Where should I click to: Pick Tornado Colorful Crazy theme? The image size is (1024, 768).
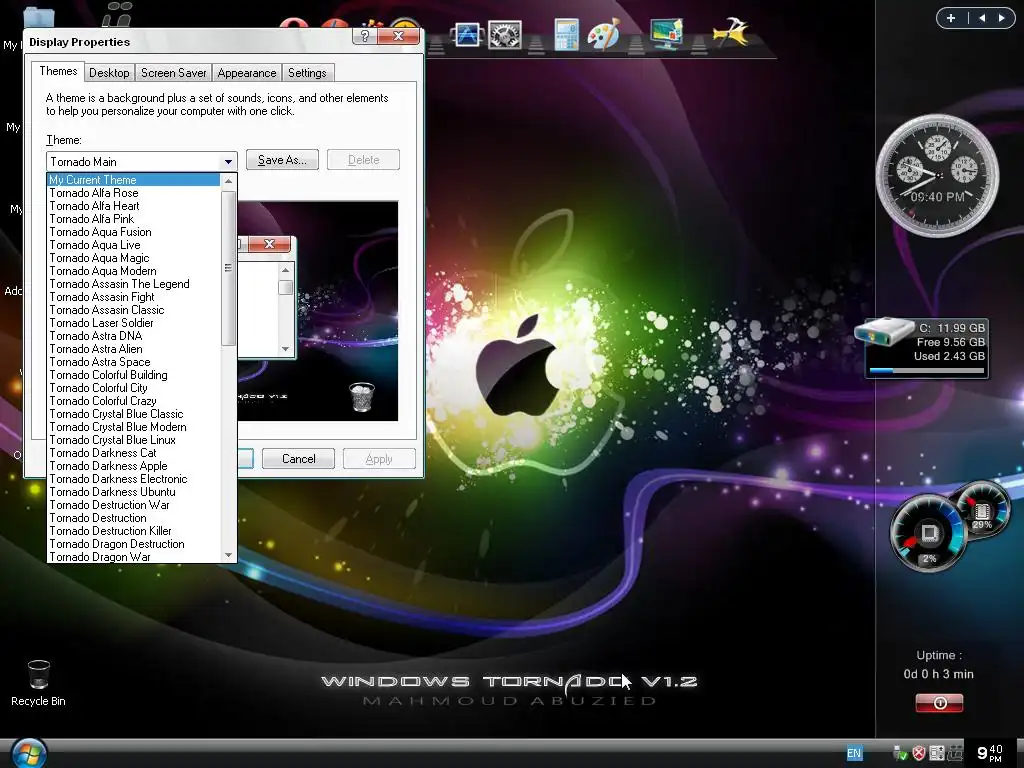[x=134, y=401]
